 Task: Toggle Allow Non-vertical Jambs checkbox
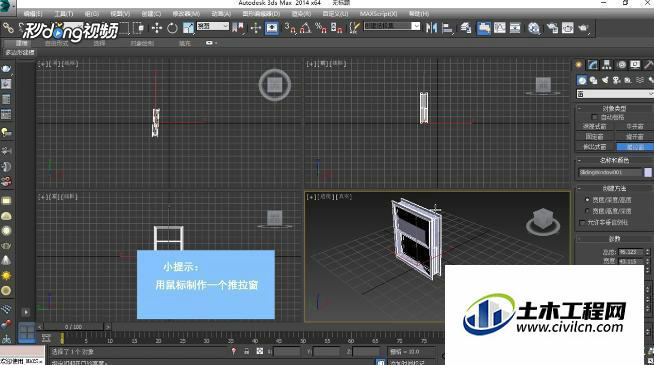[x=582, y=222]
